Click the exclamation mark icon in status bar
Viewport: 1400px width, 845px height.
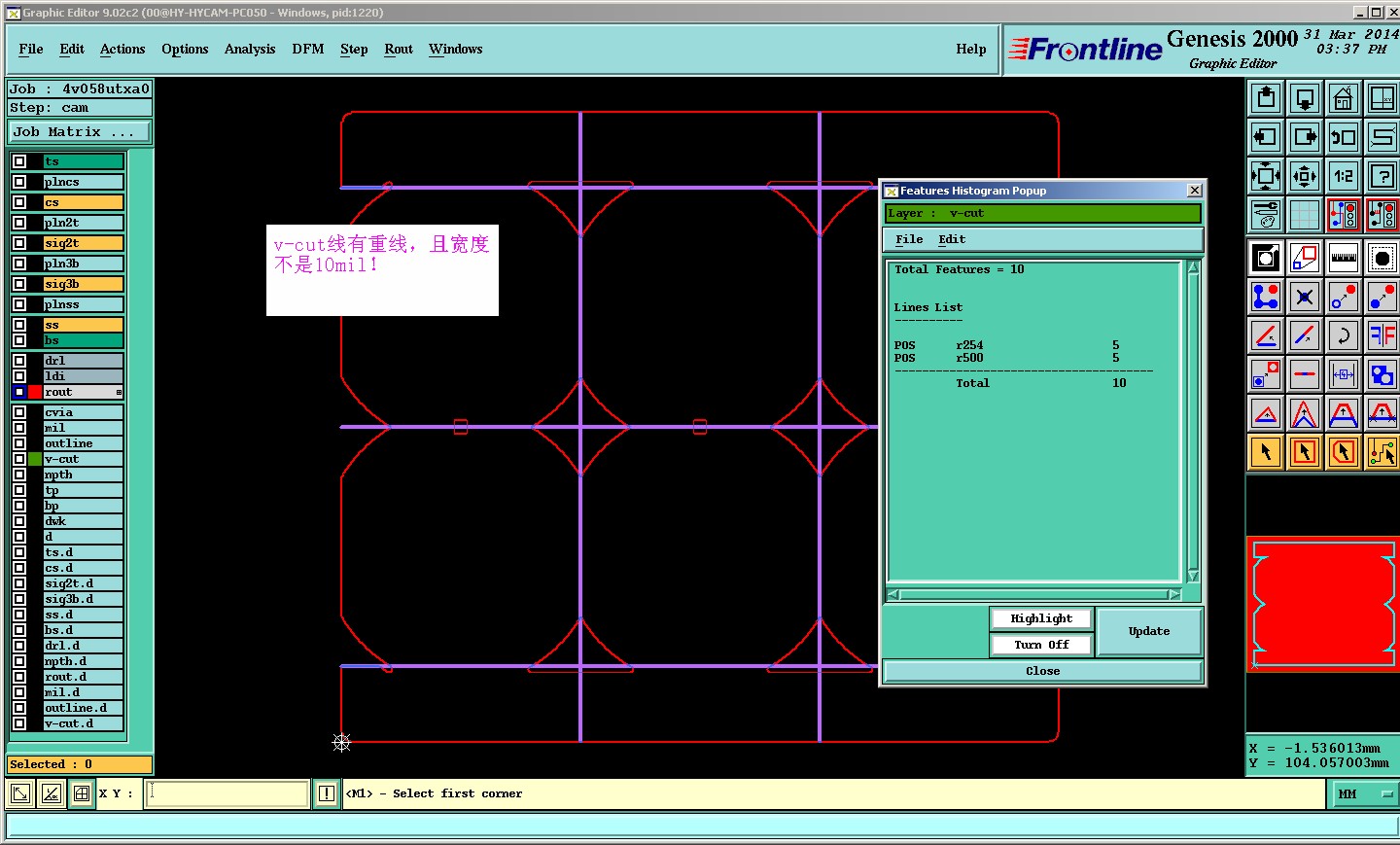[x=327, y=793]
